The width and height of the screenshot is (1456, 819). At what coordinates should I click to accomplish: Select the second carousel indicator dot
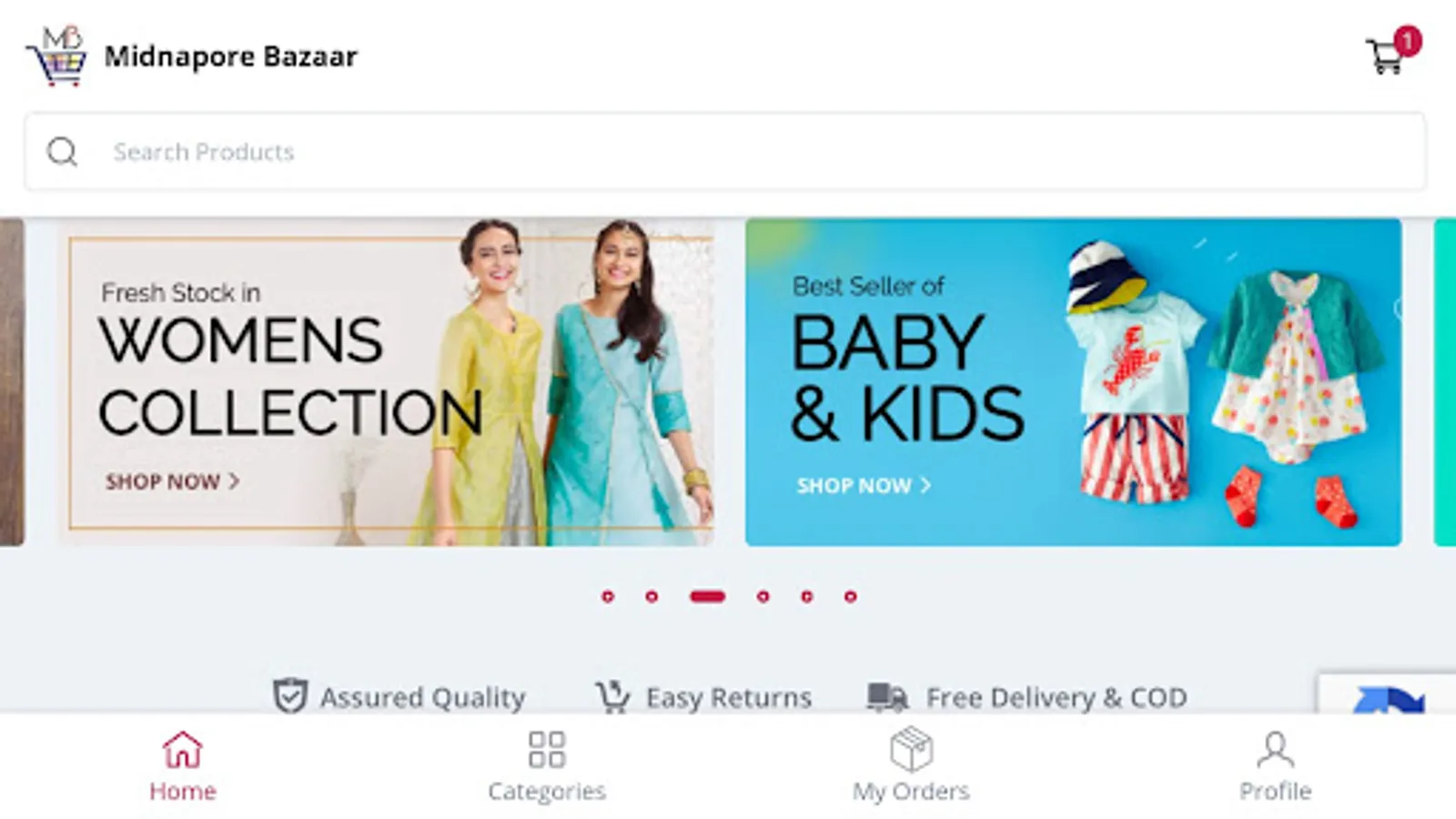click(x=652, y=597)
